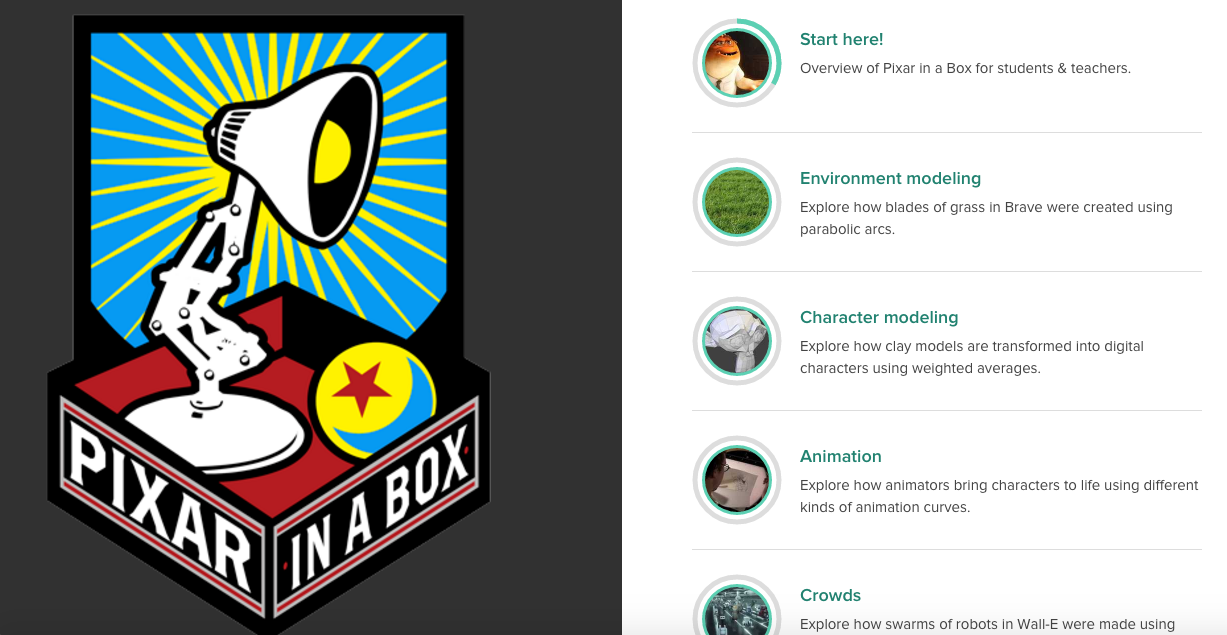The width and height of the screenshot is (1227, 635).
Task: Click the weighted averages description text
Action: [x=972, y=357]
